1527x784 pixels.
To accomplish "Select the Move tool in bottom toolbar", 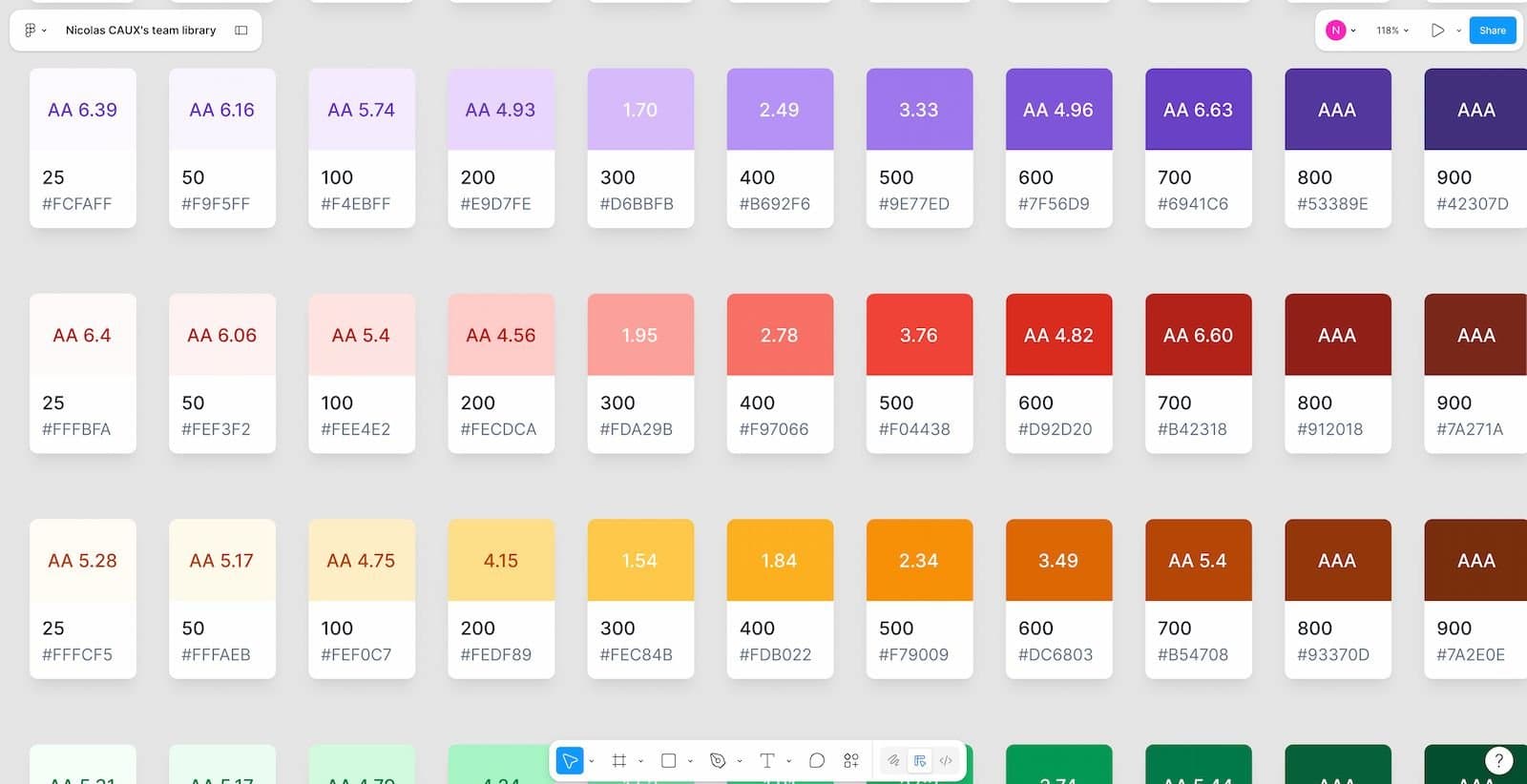I will tap(570, 760).
